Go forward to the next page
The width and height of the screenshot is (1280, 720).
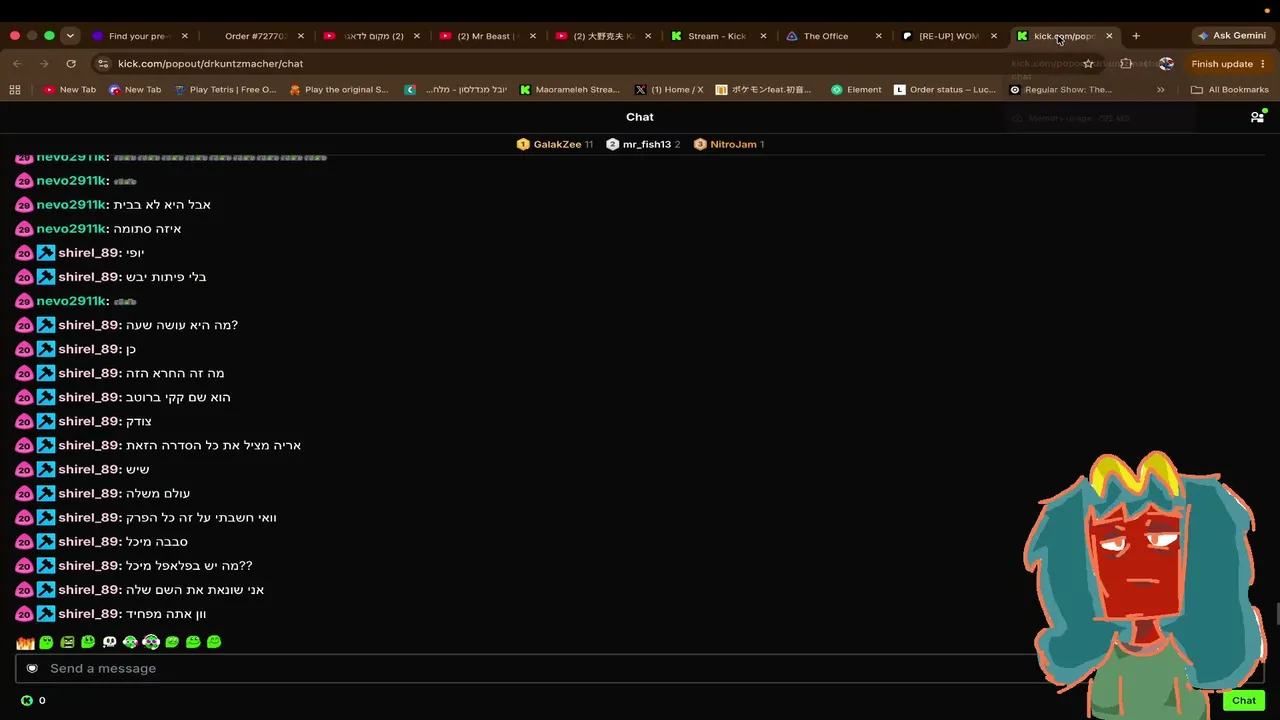coord(44,63)
